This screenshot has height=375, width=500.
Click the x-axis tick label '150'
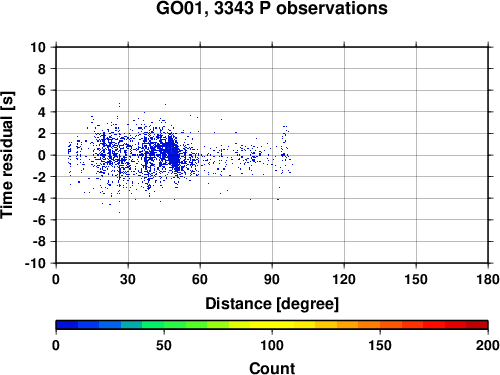pyautogui.click(x=416, y=279)
